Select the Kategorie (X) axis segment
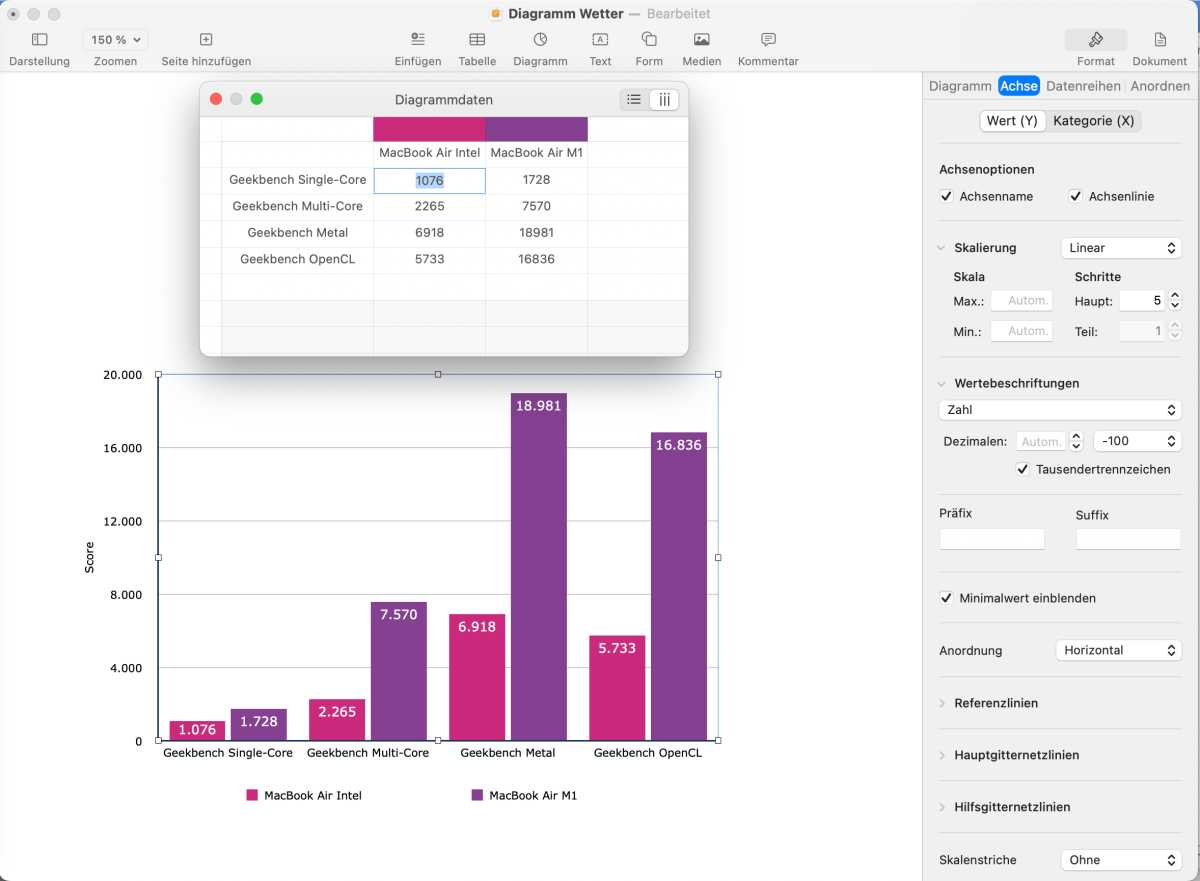The width and height of the screenshot is (1200, 881). click(x=1094, y=121)
